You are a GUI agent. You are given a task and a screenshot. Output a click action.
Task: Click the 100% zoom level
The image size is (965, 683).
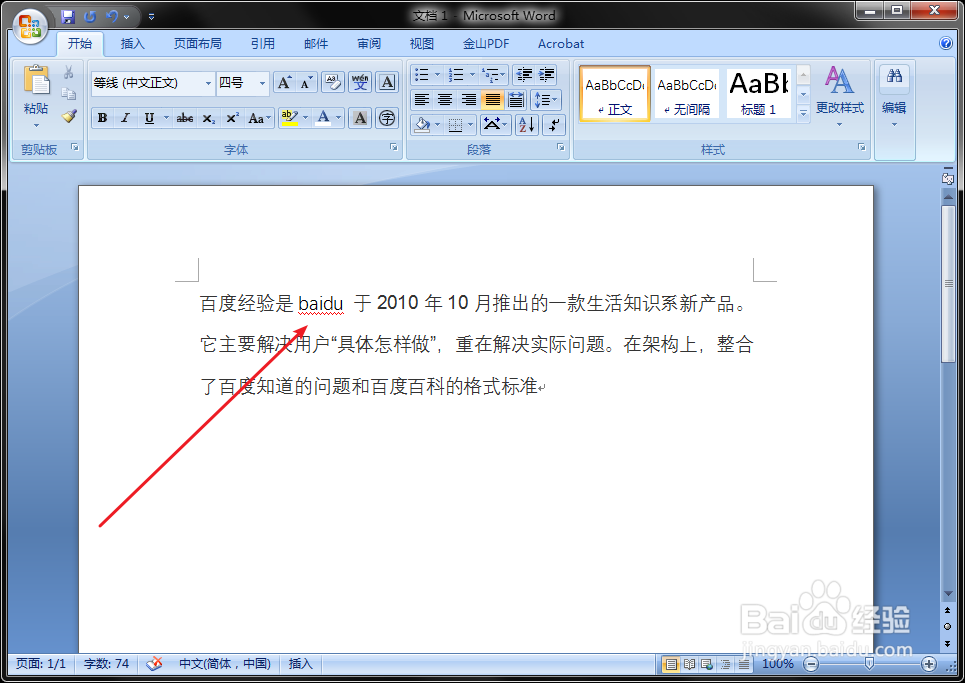click(778, 663)
